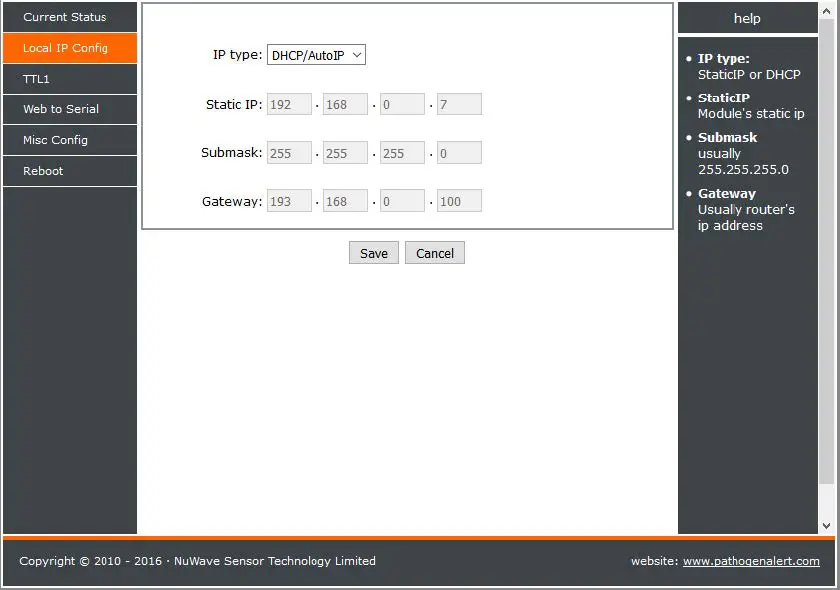Viewport: 840px width, 590px height.
Task: Click the help panel header
Action: pyautogui.click(x=748, y=18)
